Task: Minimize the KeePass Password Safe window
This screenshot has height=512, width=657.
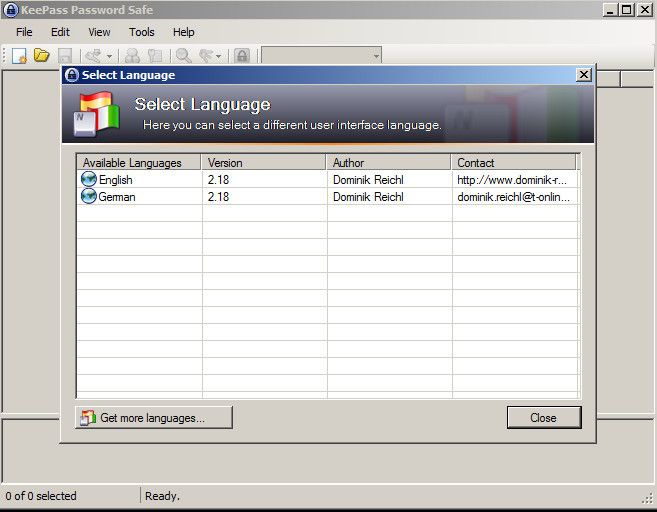Action: [x=610, y=10]
